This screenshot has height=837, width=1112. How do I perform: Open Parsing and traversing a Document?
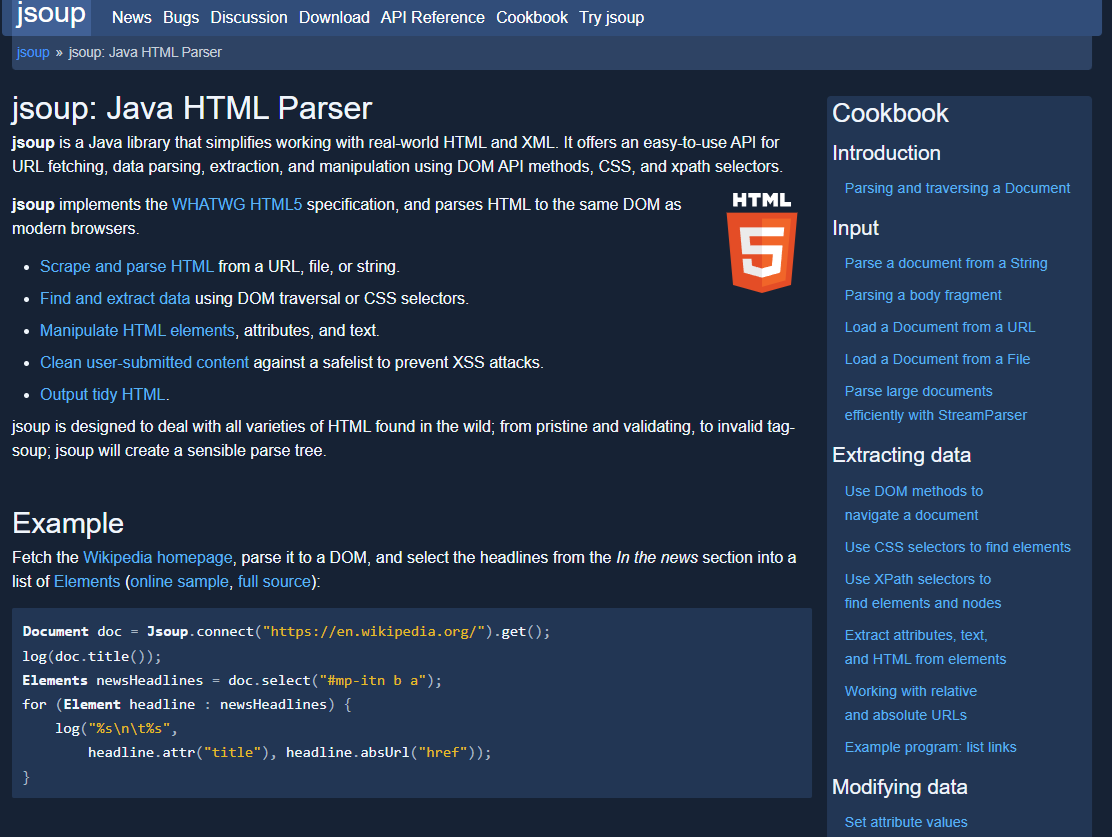[957, 188]
